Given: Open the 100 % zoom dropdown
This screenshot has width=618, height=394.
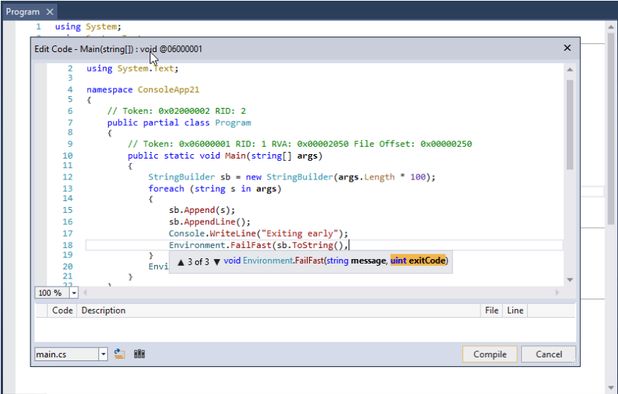Looking at the screenshot, I should pos(74,293).
